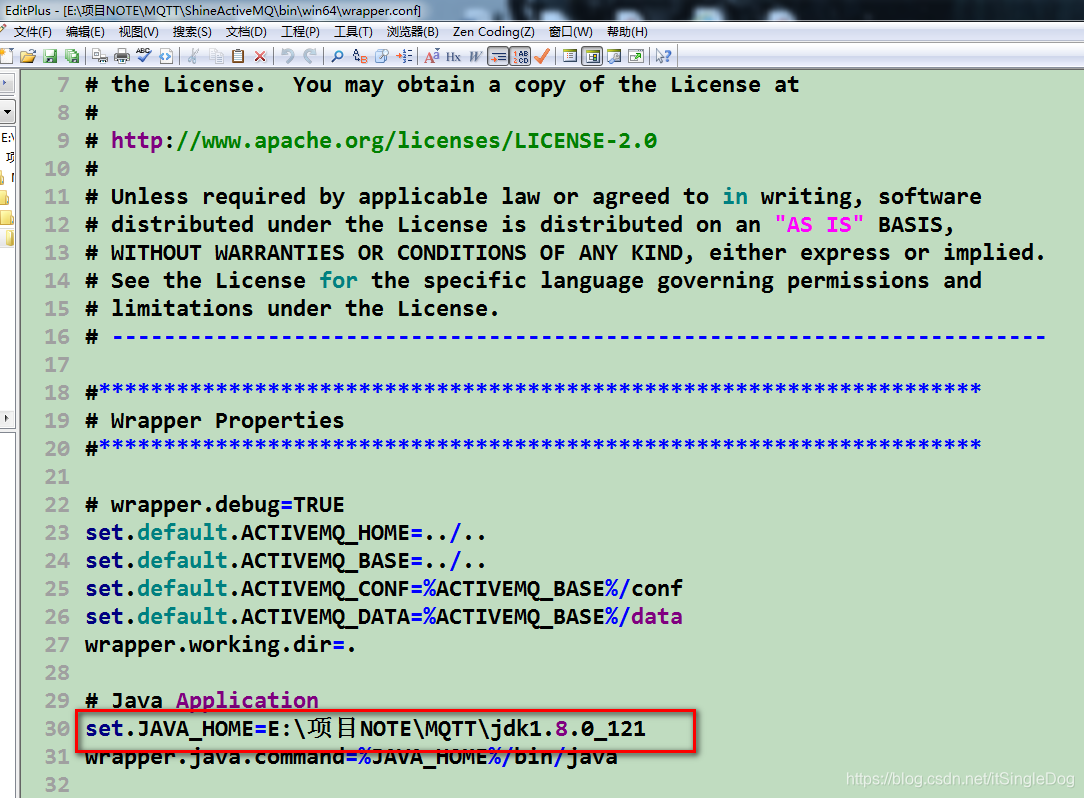
Task: Open the 工具(T) menu
Action: pos(353,32)
